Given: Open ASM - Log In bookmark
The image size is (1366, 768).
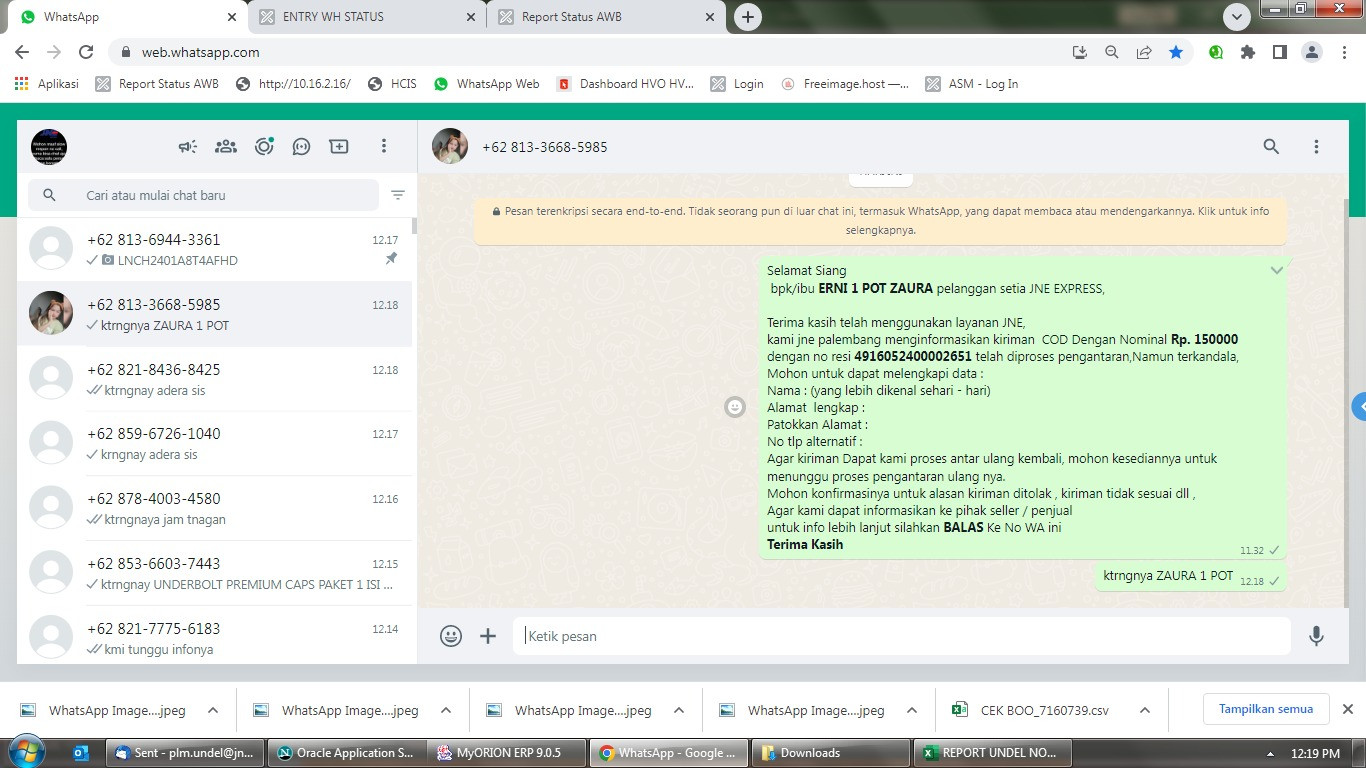Looking at the screenshot, I should click(972, 84).
